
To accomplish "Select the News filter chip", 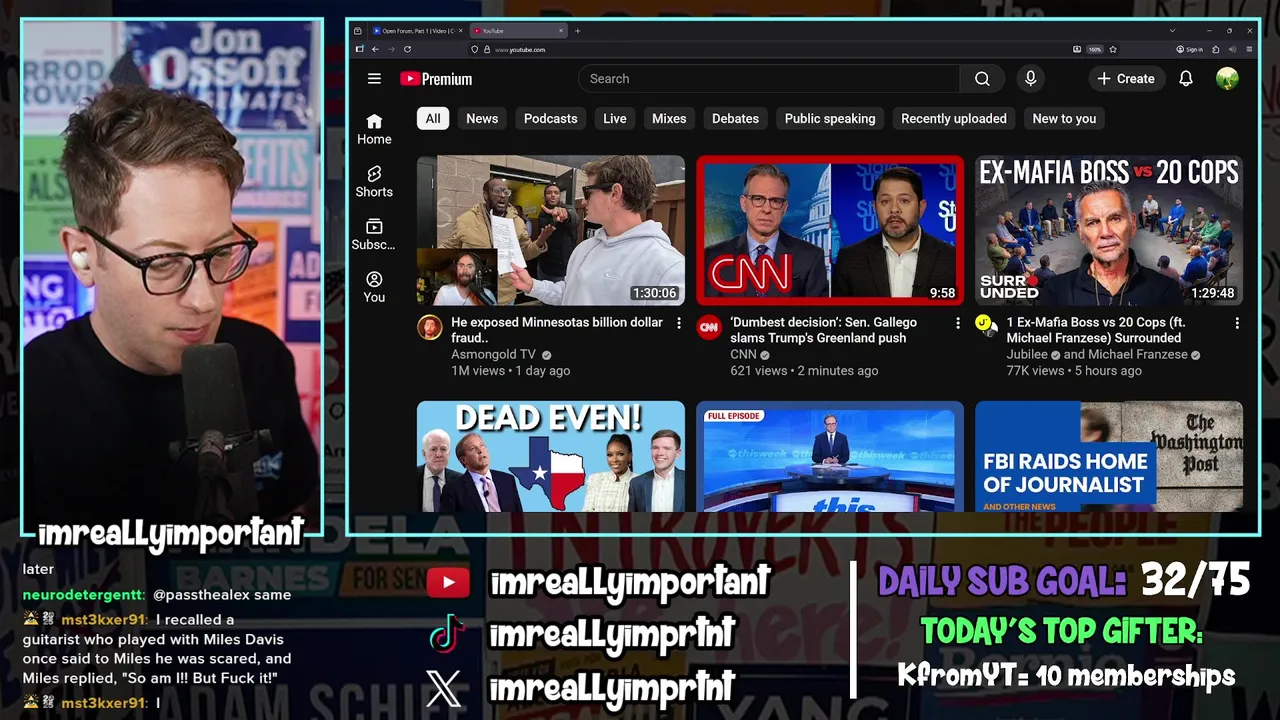I will (482, 118).
